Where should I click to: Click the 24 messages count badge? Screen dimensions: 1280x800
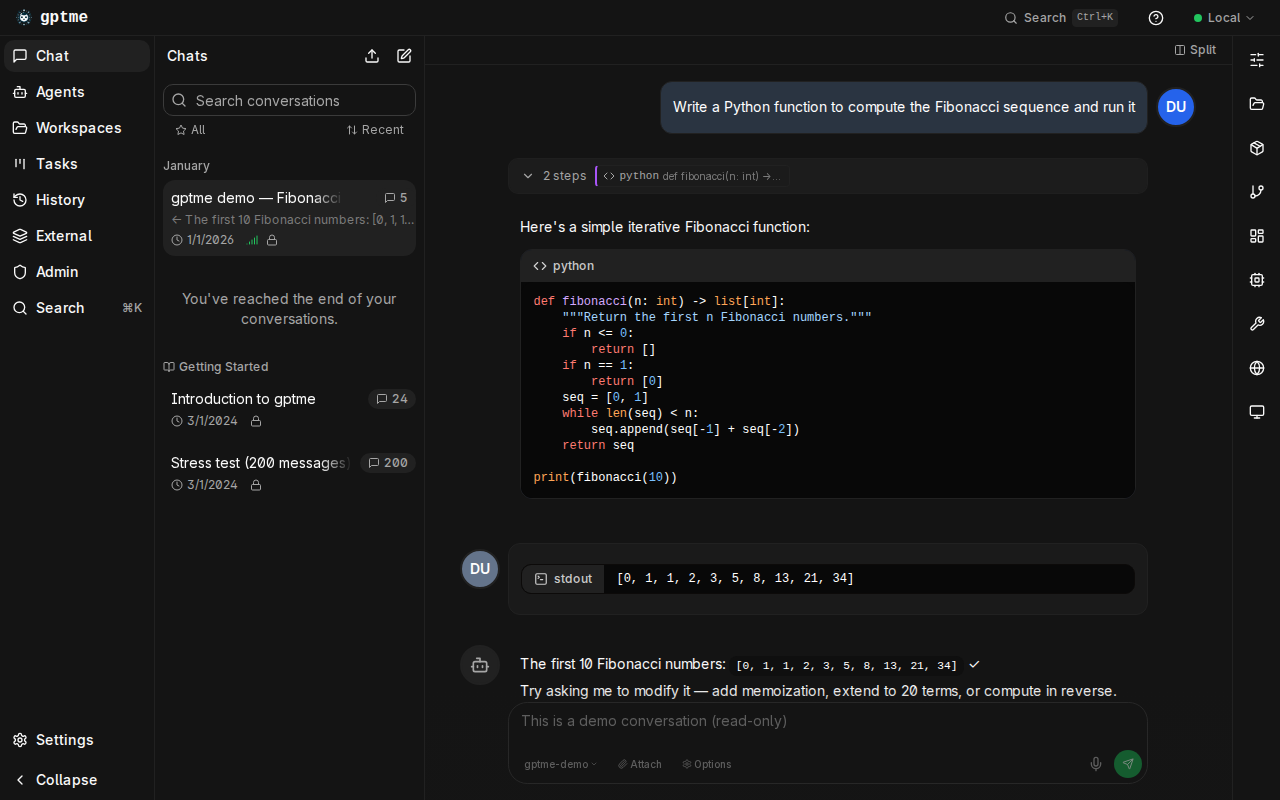coord(392,399)
